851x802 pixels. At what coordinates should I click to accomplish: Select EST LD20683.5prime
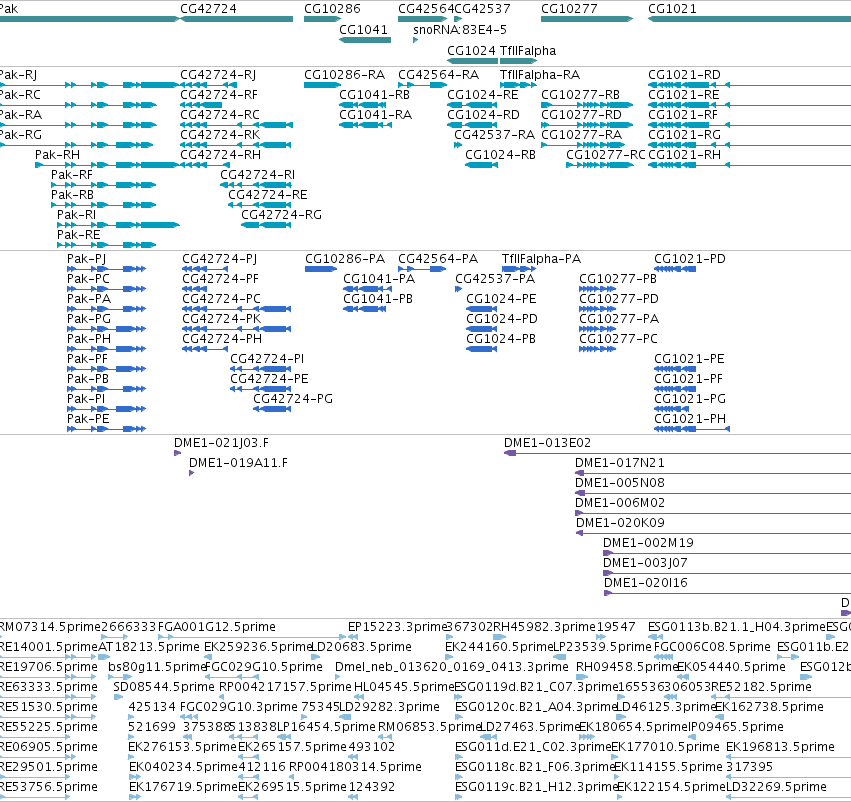(x=315, y=657)
